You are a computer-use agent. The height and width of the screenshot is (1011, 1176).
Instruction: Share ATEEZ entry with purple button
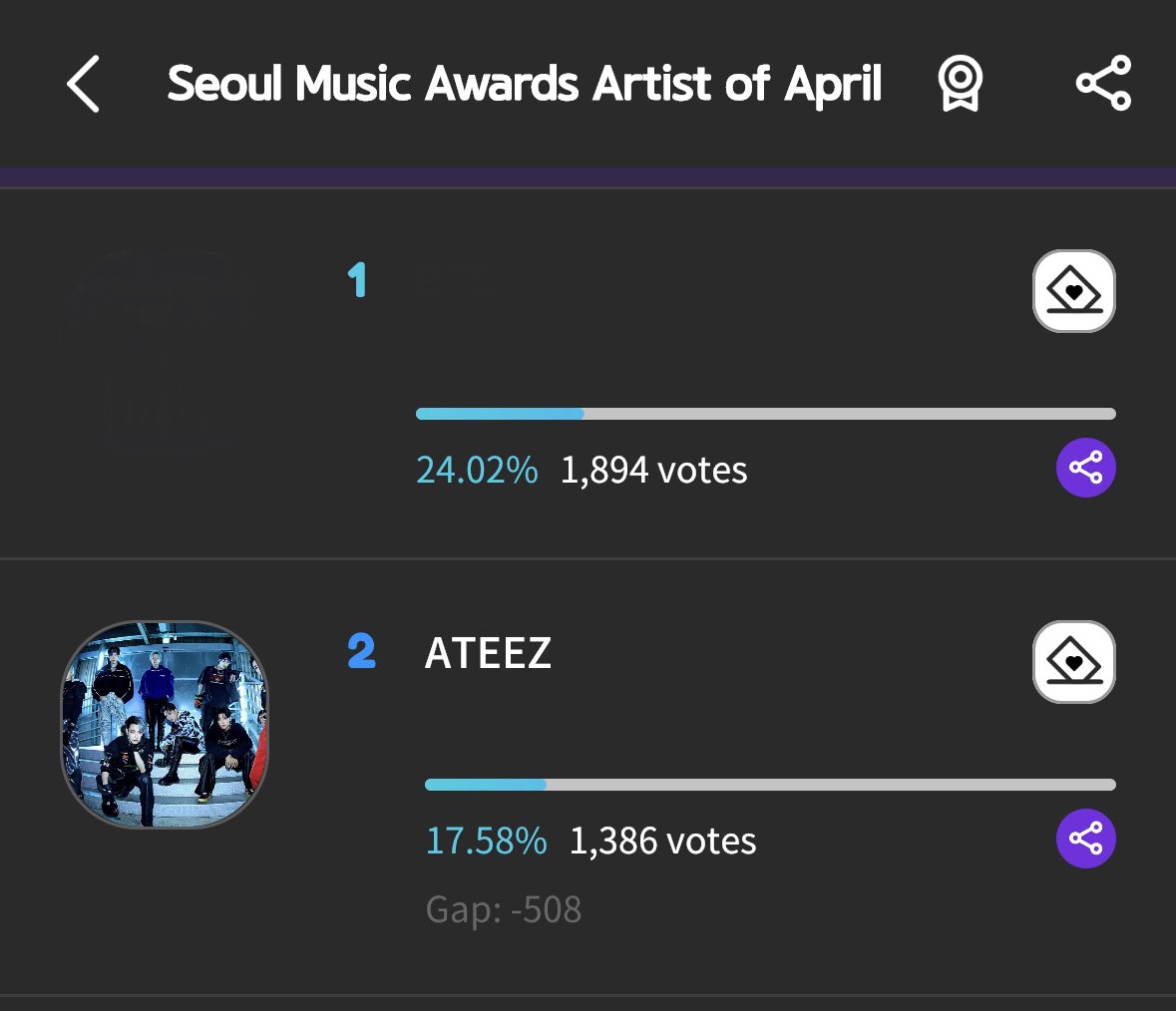1086,839
